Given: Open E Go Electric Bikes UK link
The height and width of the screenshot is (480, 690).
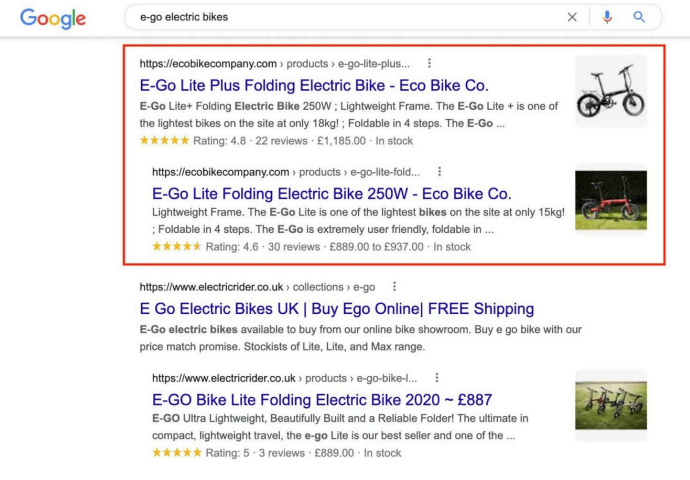Looking at the screenshot, I should click(337, 309).
